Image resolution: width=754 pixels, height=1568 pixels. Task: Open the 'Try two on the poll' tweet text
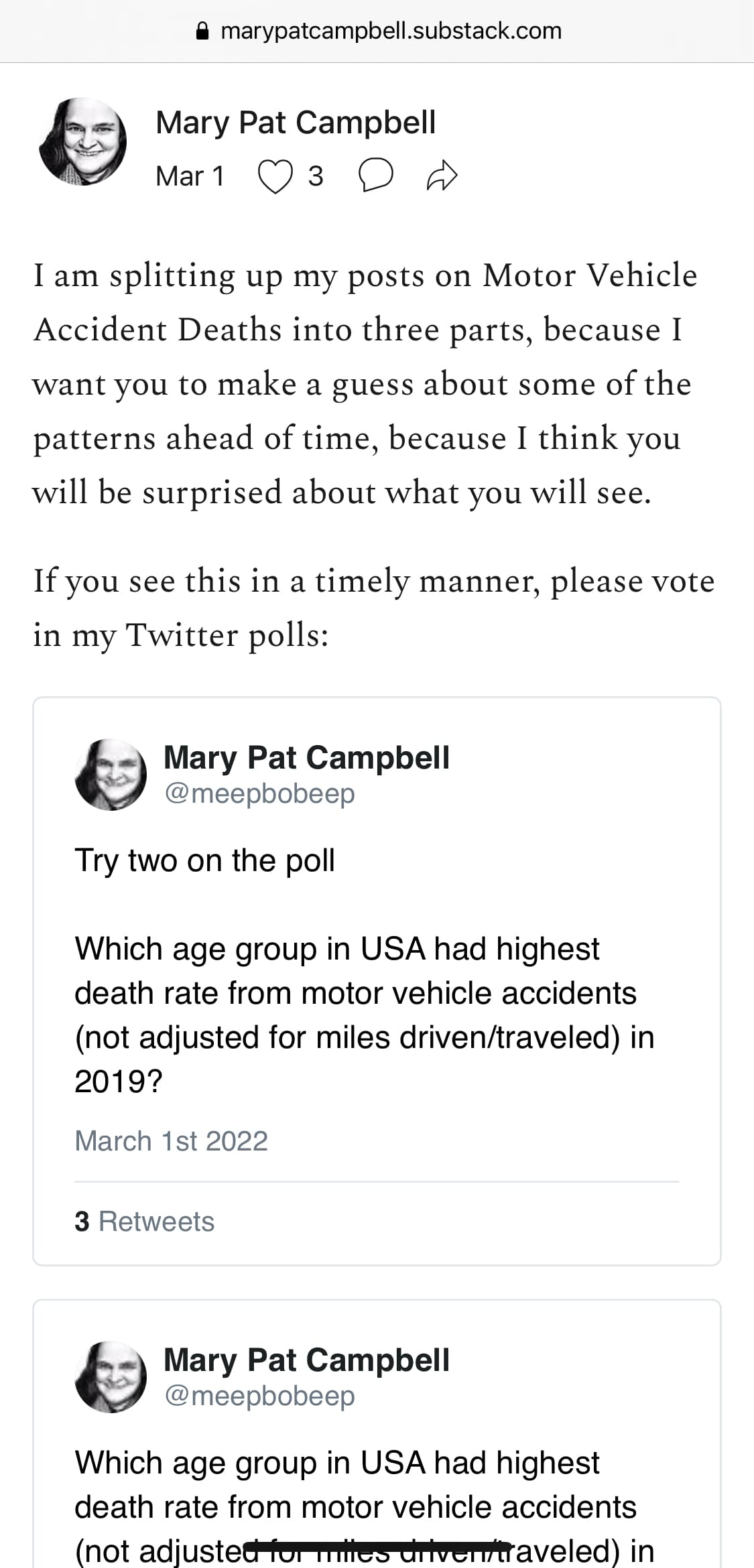click(x=204, y=860)
